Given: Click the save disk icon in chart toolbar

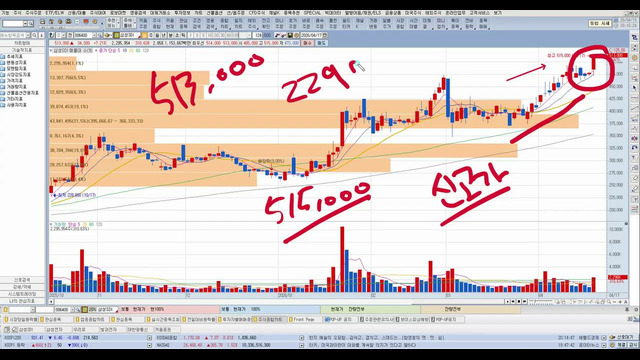Looking at the screenshot, I should pyautogui.click(x=289, y=35).
